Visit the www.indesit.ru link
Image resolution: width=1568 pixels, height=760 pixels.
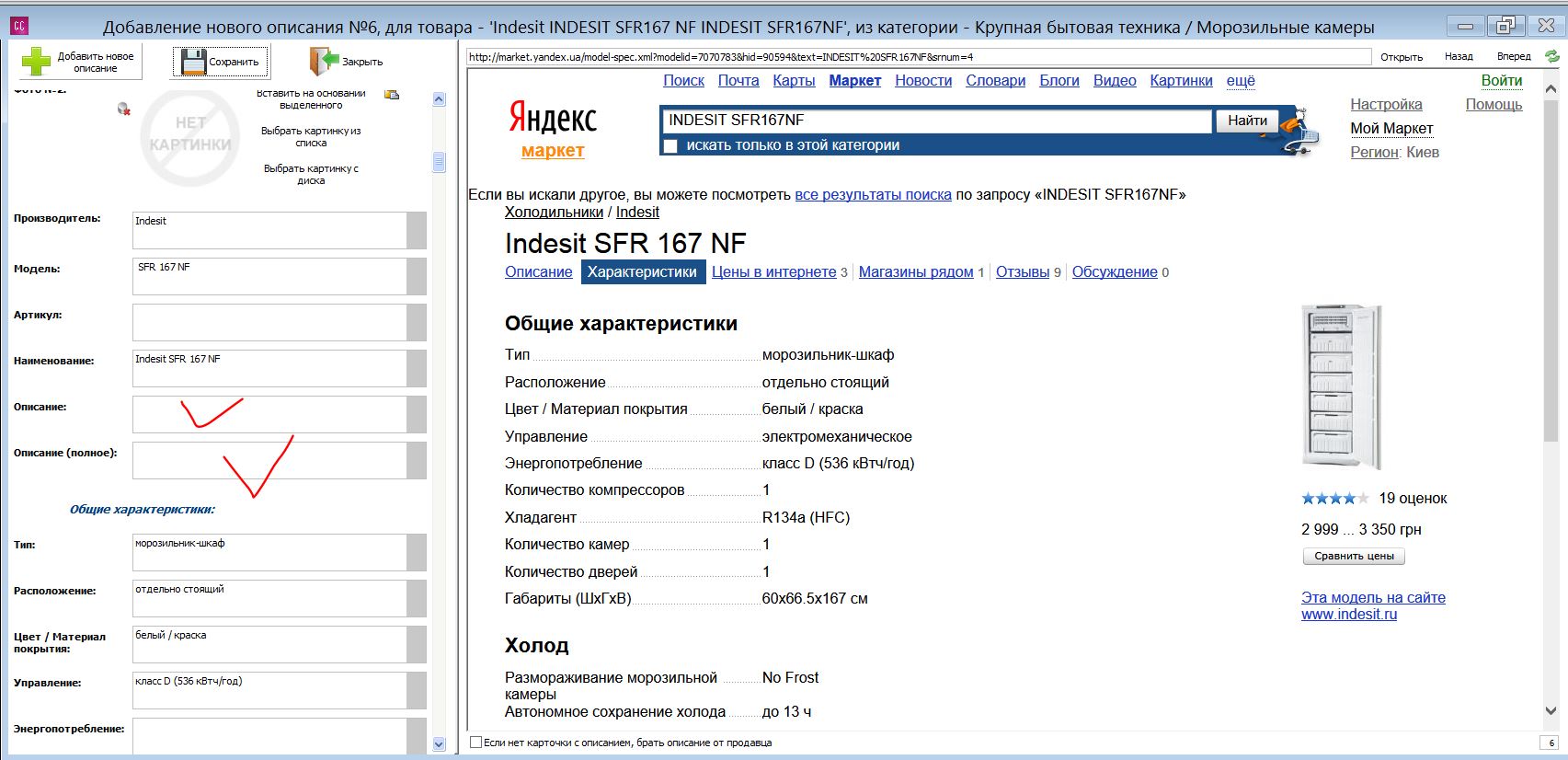click(x=1349, y=615)
